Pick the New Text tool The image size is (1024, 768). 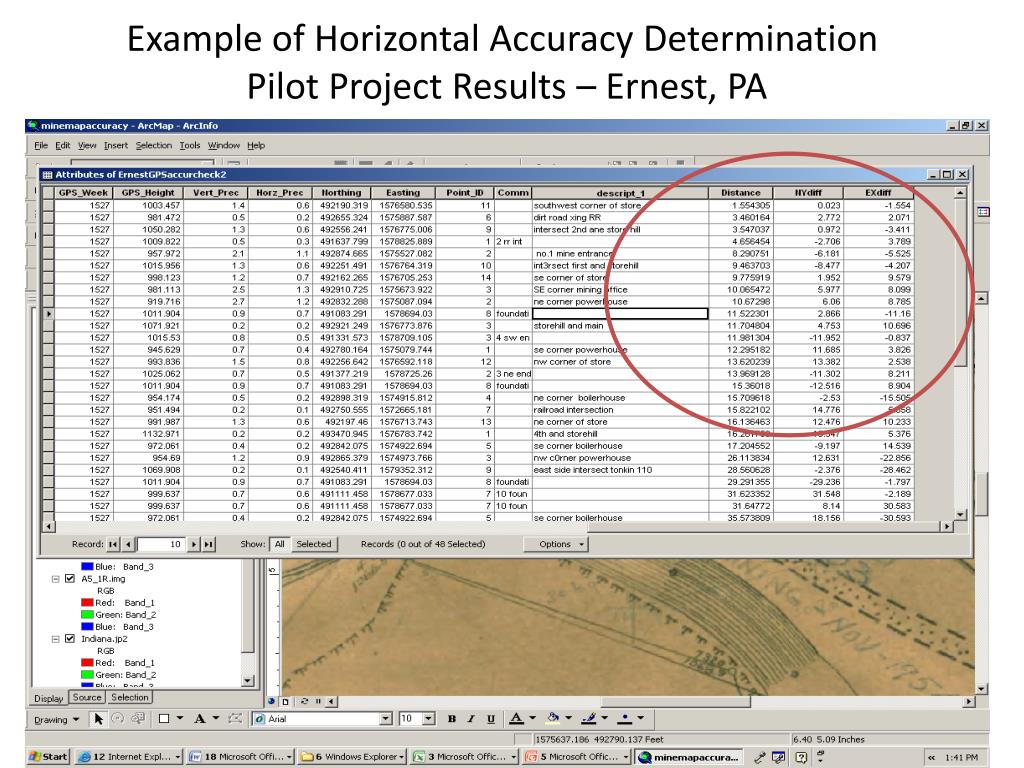pos(200,719)
